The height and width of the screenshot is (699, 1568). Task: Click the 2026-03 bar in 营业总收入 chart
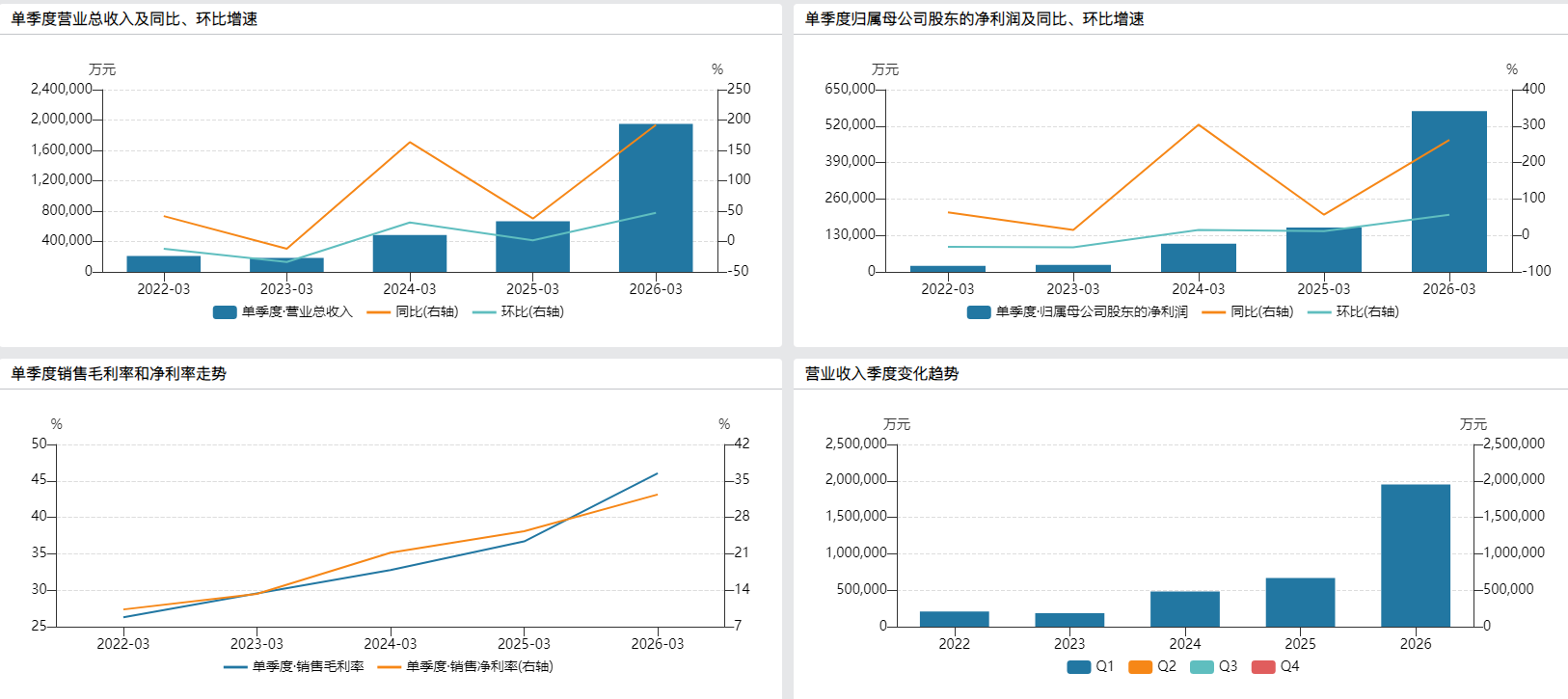[656, 198]
